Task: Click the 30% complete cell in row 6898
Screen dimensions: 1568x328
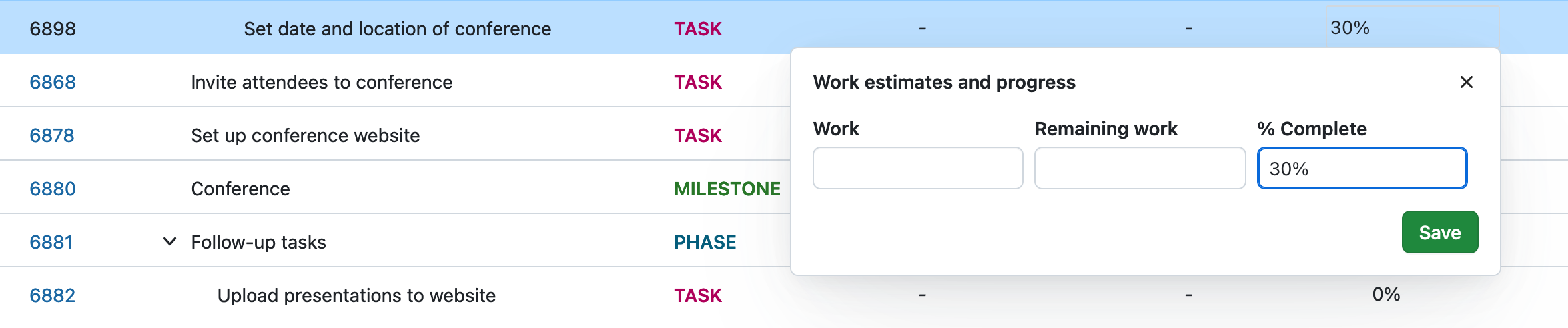Action: (1350, 28)
